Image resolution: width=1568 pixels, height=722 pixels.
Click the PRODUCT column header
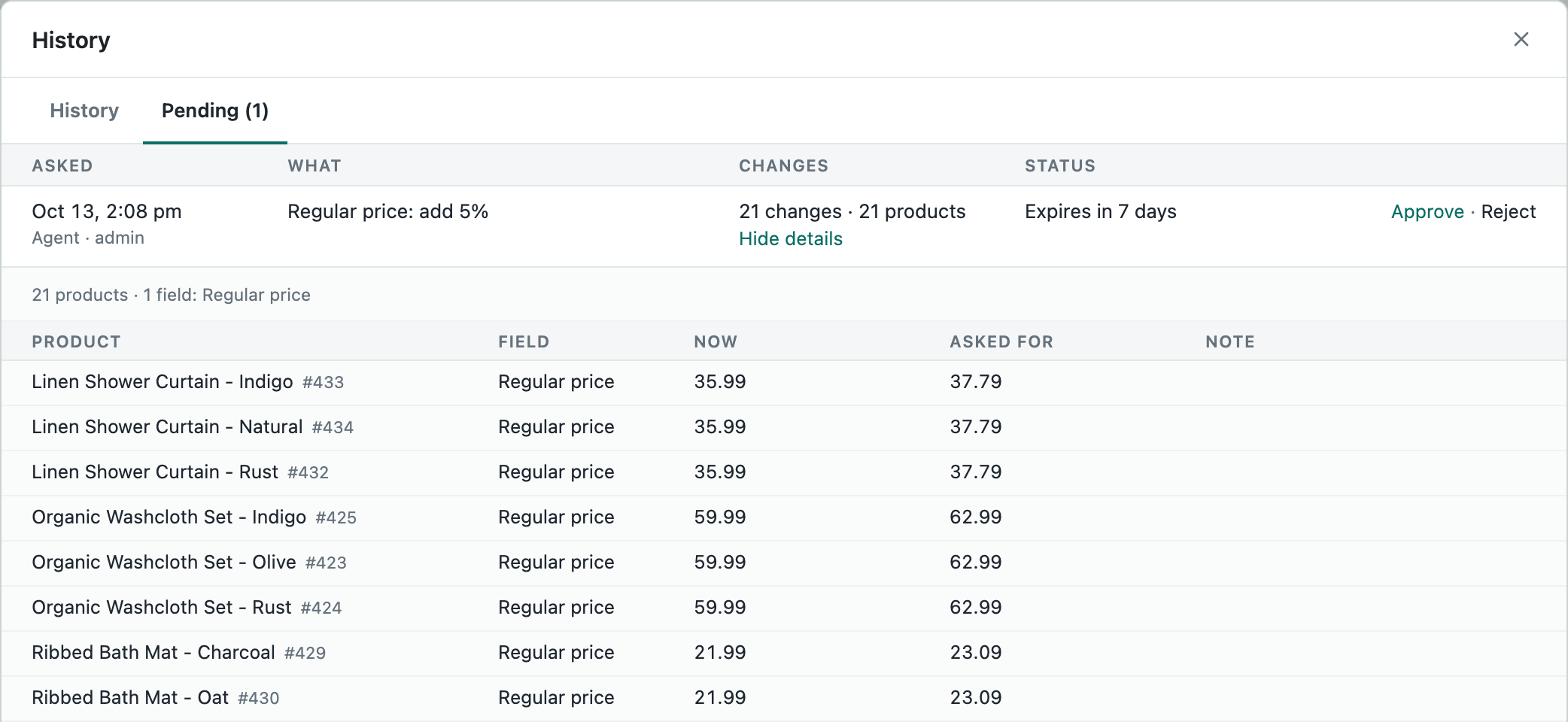76,342
